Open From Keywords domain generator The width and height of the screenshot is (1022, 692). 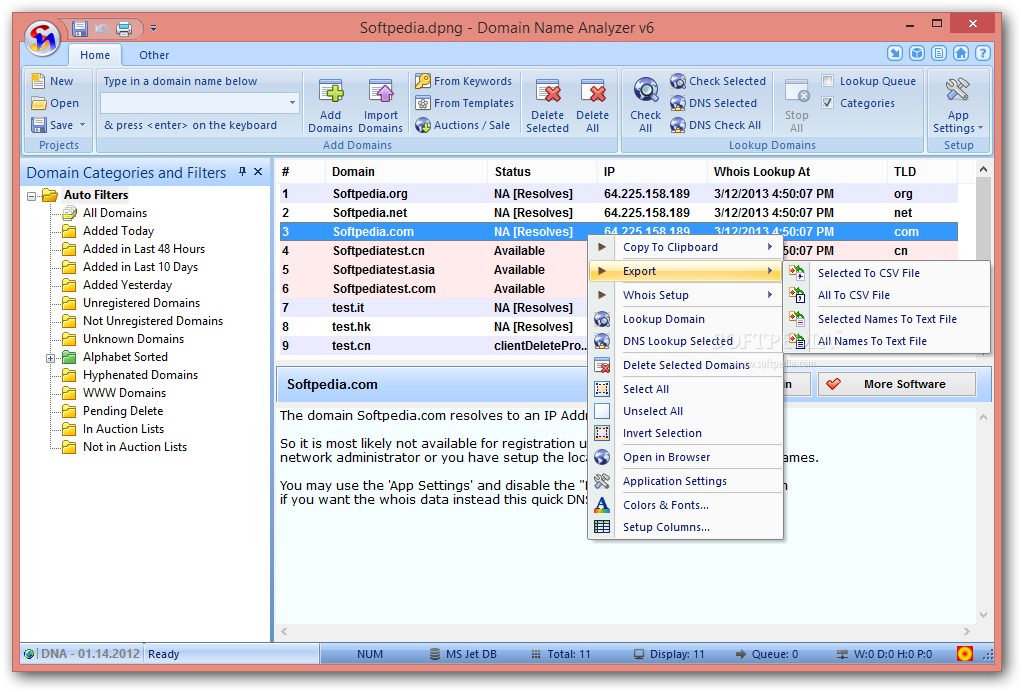click(463, 81)
